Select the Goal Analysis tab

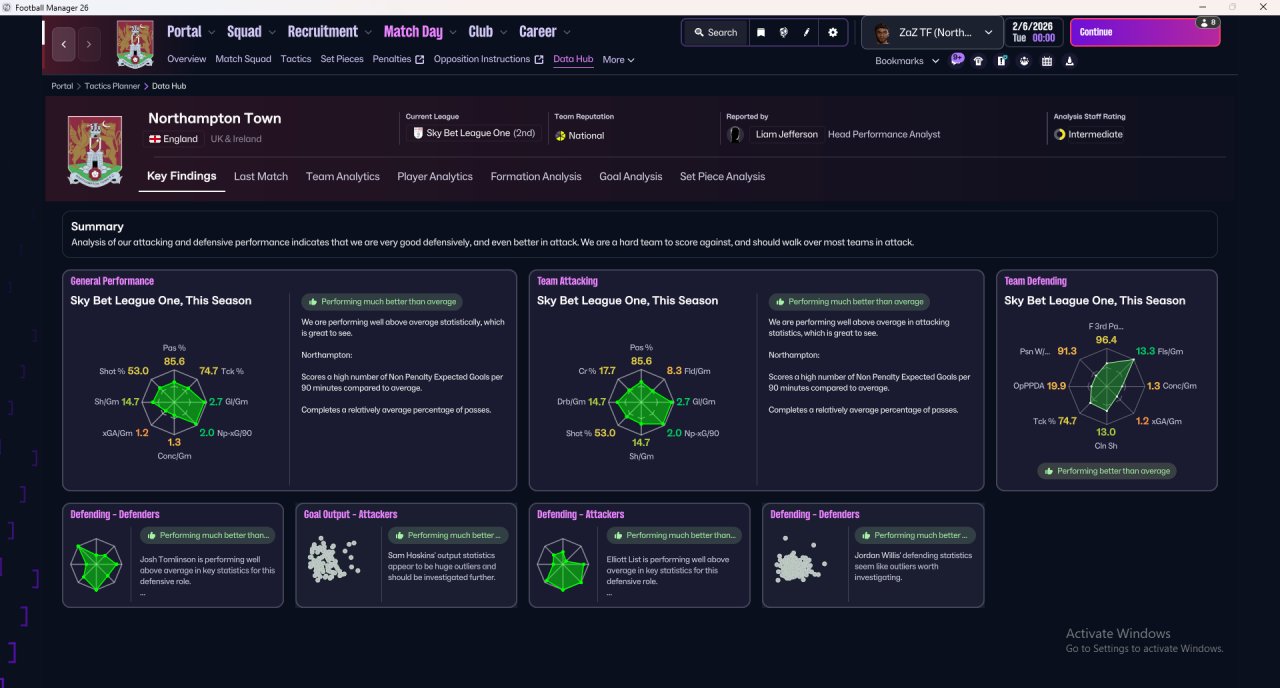point(631,176)
